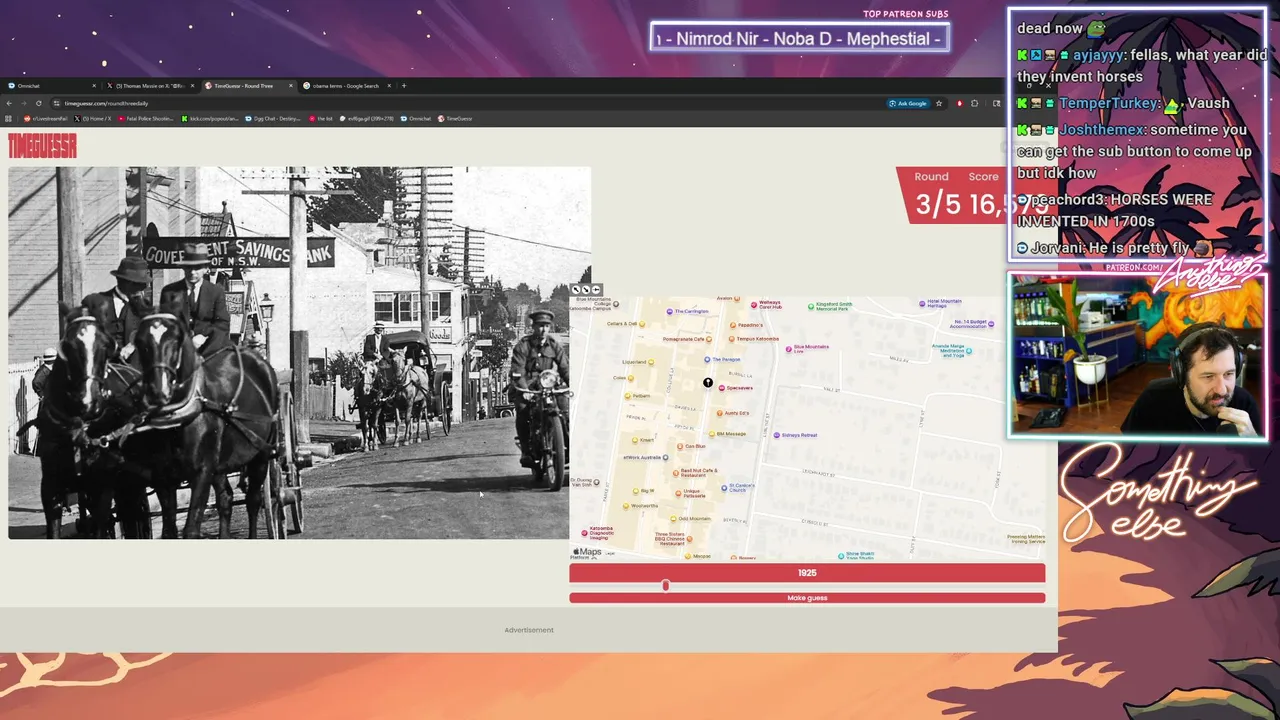Switch to the Thomas Massie on X tab

[x=150, y=86]
